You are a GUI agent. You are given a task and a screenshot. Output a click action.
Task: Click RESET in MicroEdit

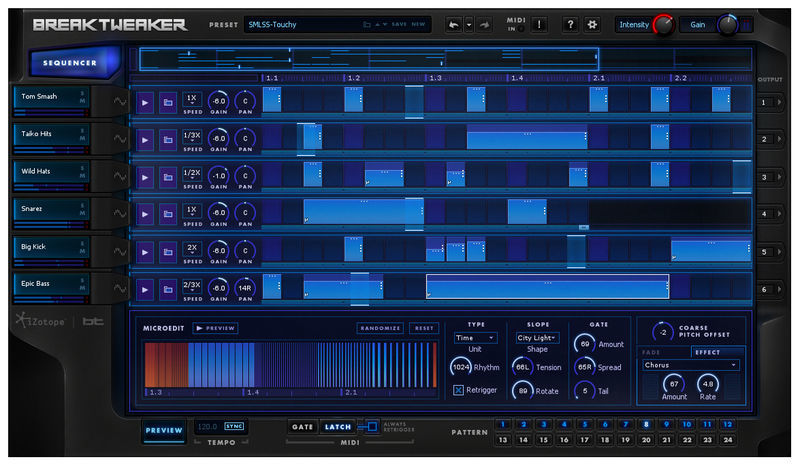point(424,328)
